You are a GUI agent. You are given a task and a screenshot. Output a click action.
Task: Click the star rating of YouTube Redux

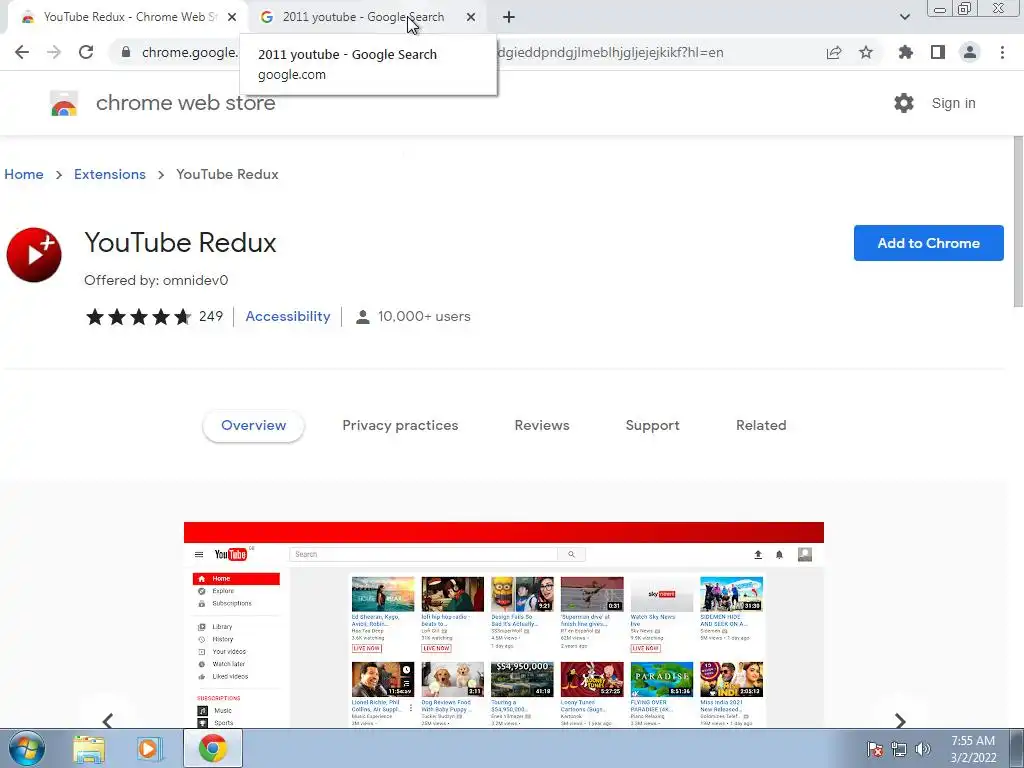point(138,317)
